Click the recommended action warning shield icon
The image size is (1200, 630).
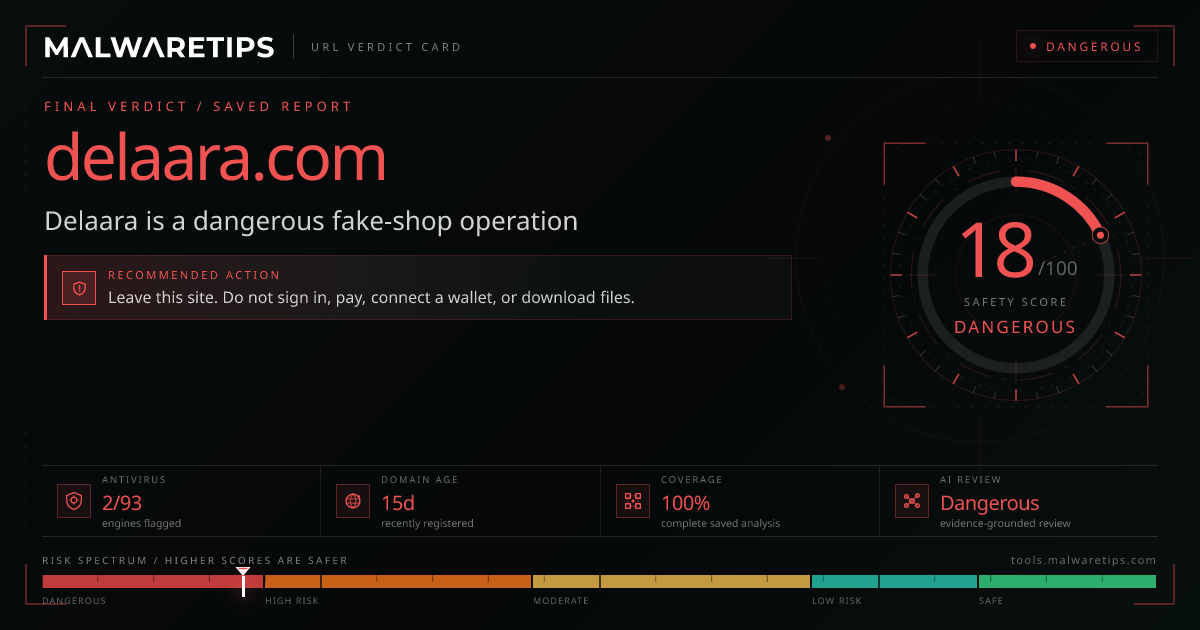[x=78, y=288]
